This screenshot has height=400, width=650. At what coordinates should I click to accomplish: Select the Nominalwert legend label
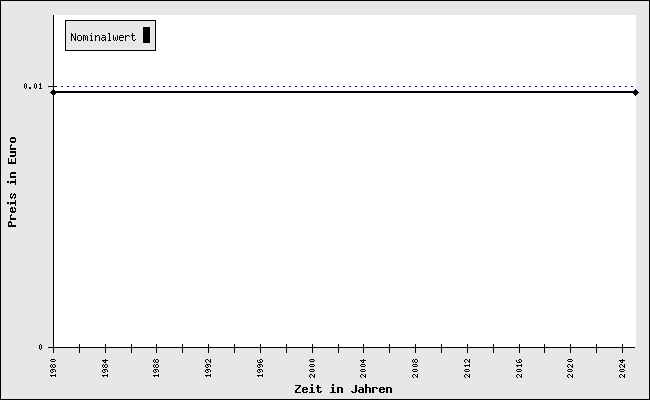103,37
